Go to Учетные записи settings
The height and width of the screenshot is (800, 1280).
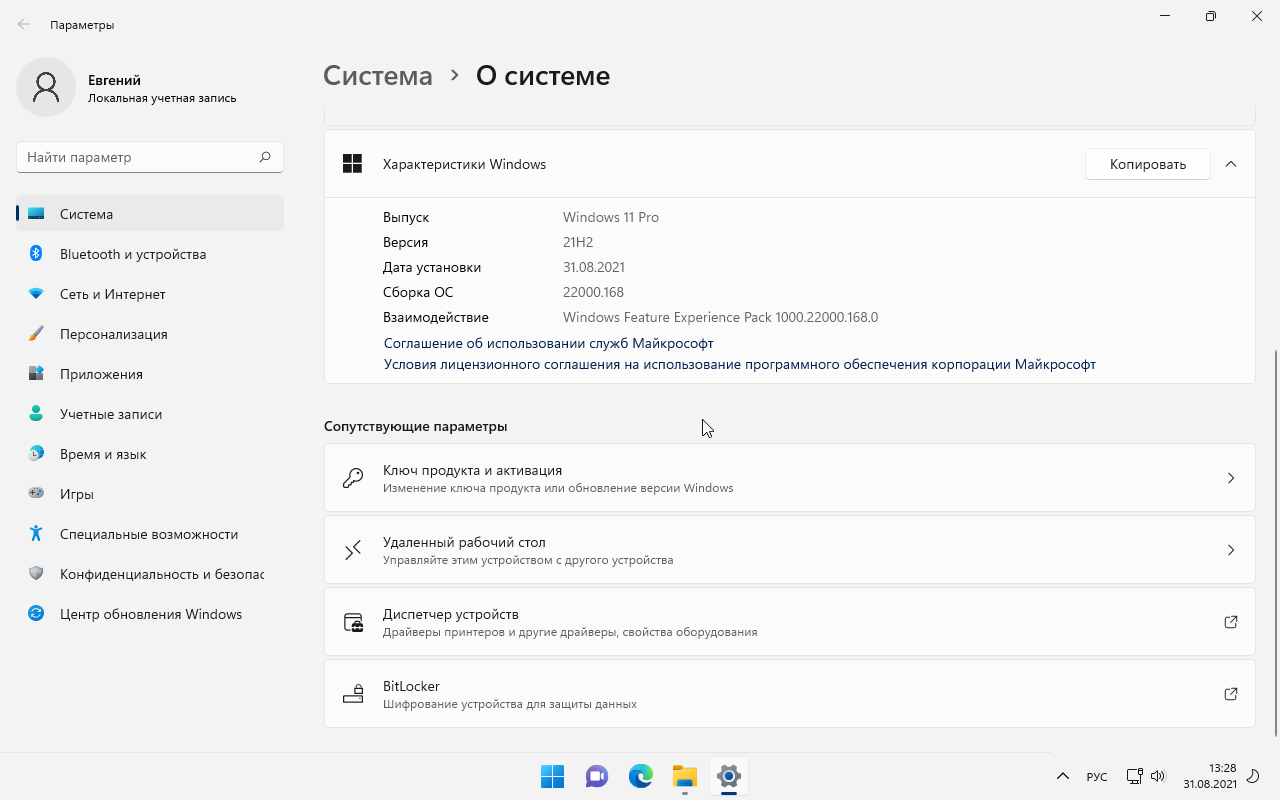pyautogui.click(x=150, y=414)
